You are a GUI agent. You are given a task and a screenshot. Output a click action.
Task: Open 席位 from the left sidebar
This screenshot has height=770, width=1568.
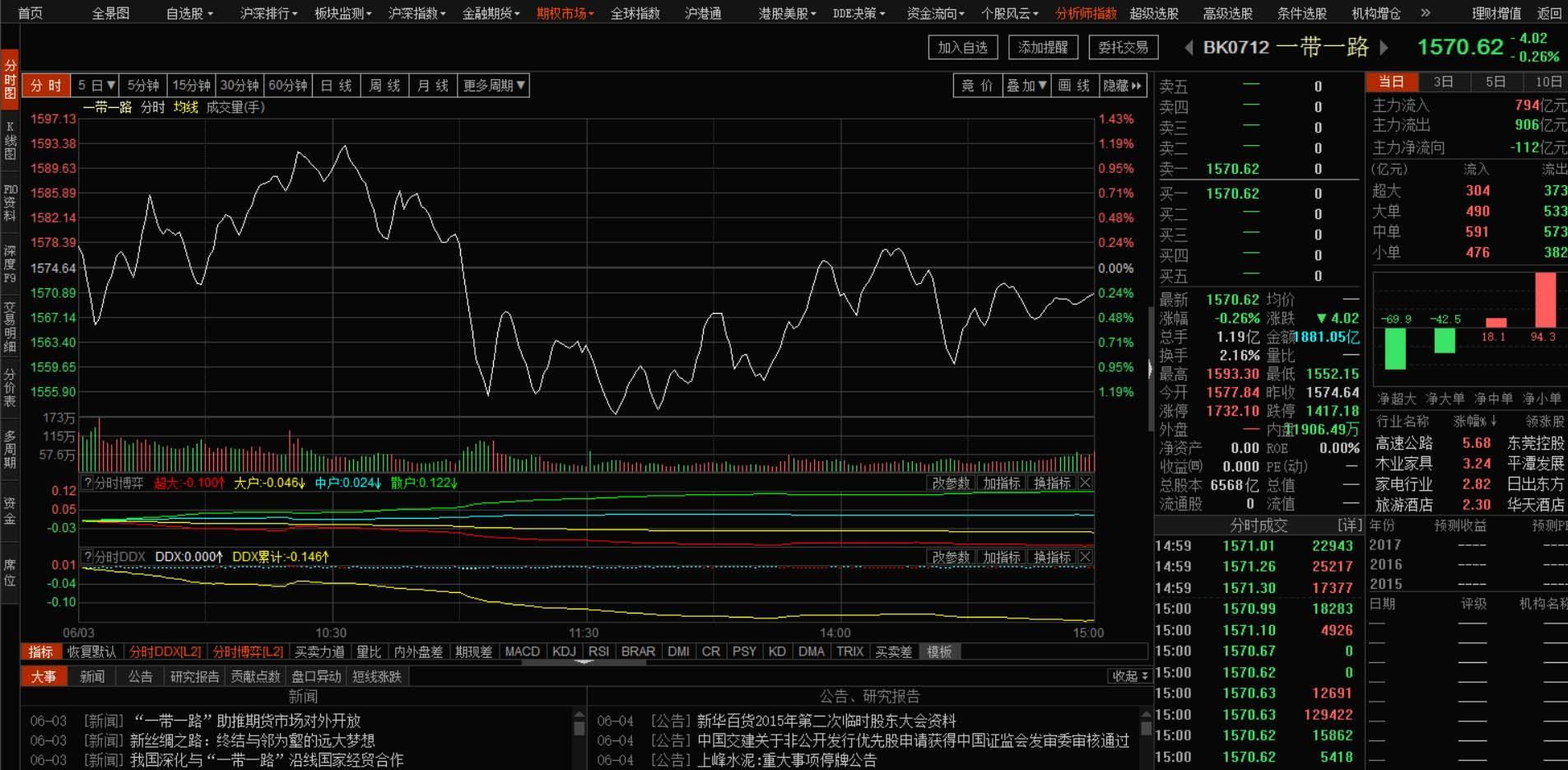point(10,573)
